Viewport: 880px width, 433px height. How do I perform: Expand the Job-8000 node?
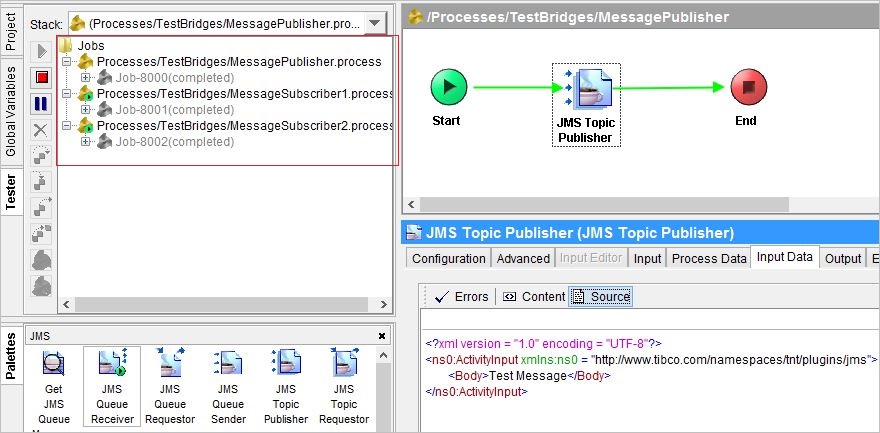[85, 77]
